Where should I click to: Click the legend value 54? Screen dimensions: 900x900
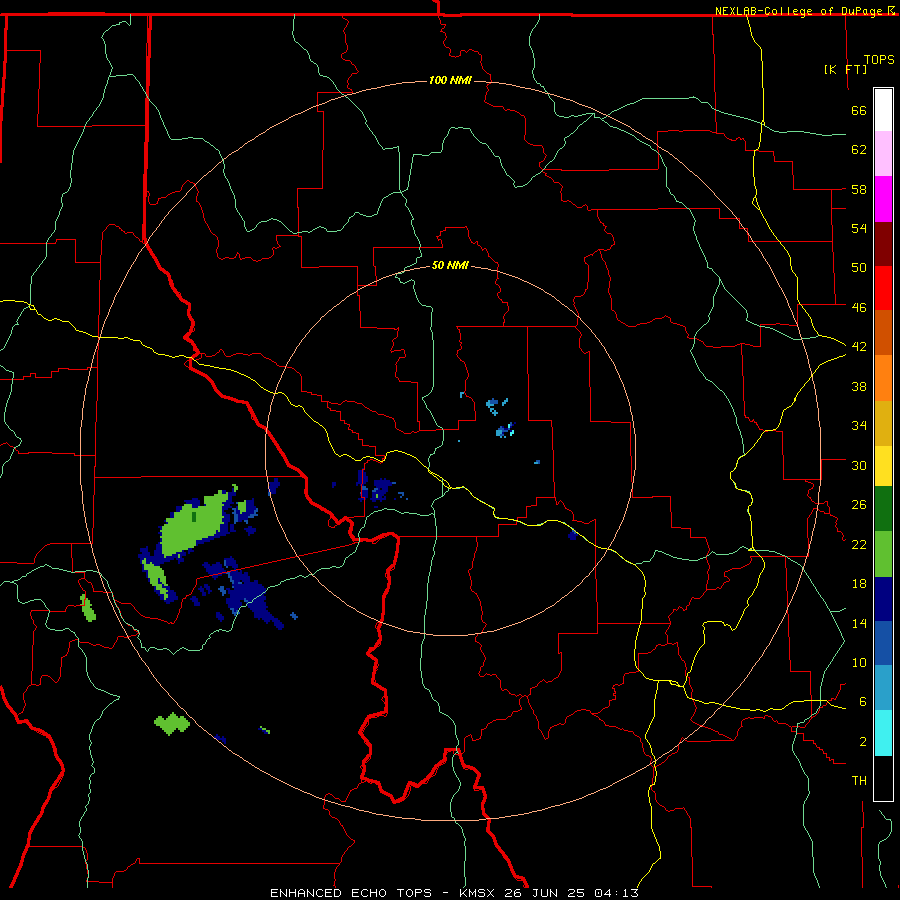click(859, 228)
